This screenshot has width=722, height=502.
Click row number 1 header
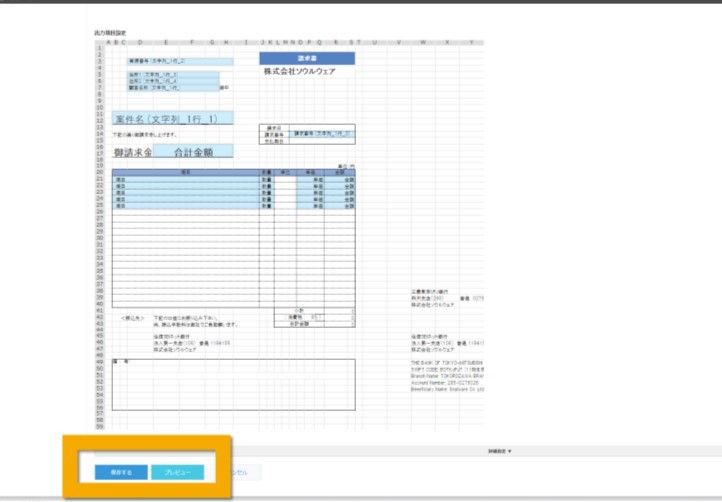click(x=99, y=48)
